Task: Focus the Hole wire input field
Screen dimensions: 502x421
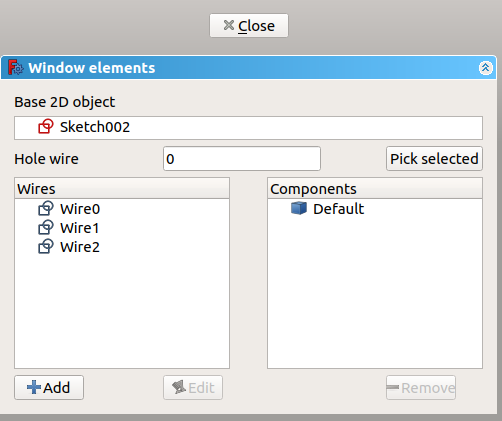Action: coord(242,159)
